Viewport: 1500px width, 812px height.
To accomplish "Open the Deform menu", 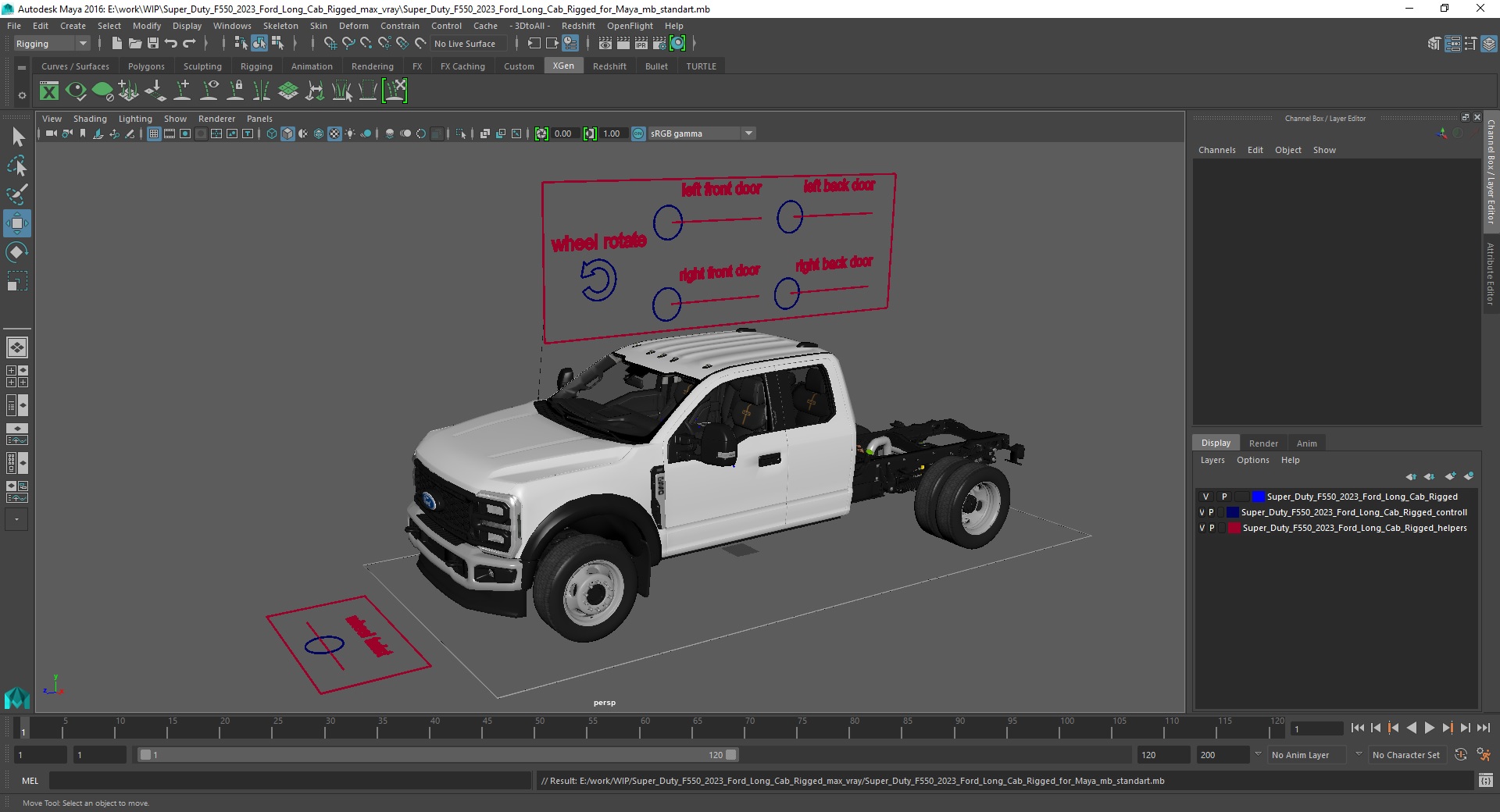I will (353, 26).
